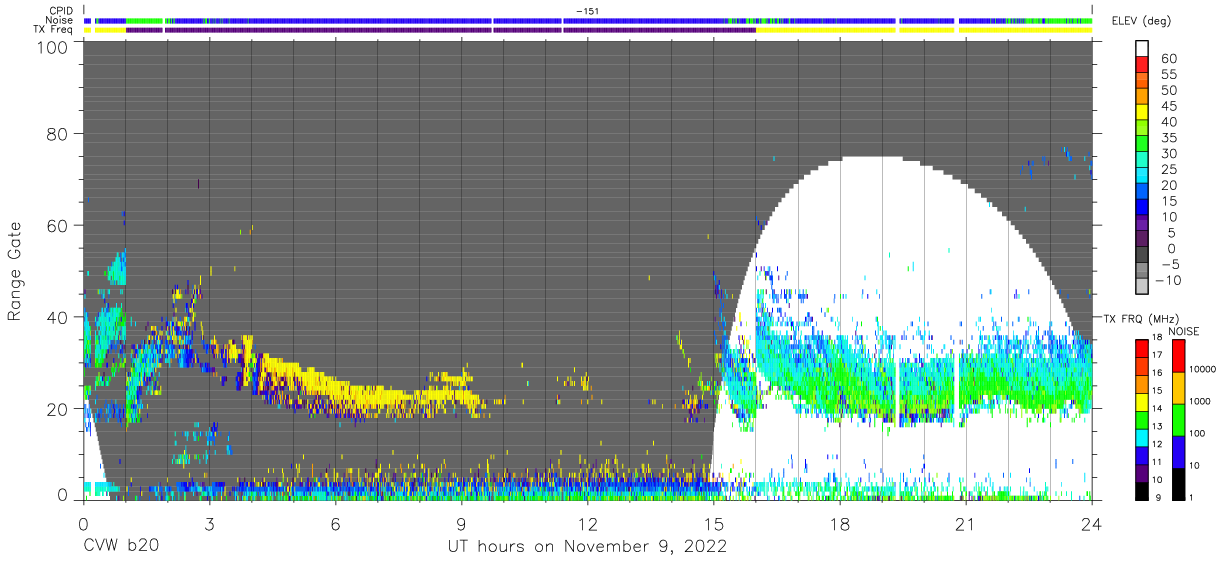The image size is (1228, 567).
Task: Select the UT hours on November 9, 2022 title
Action: point(586,547)
